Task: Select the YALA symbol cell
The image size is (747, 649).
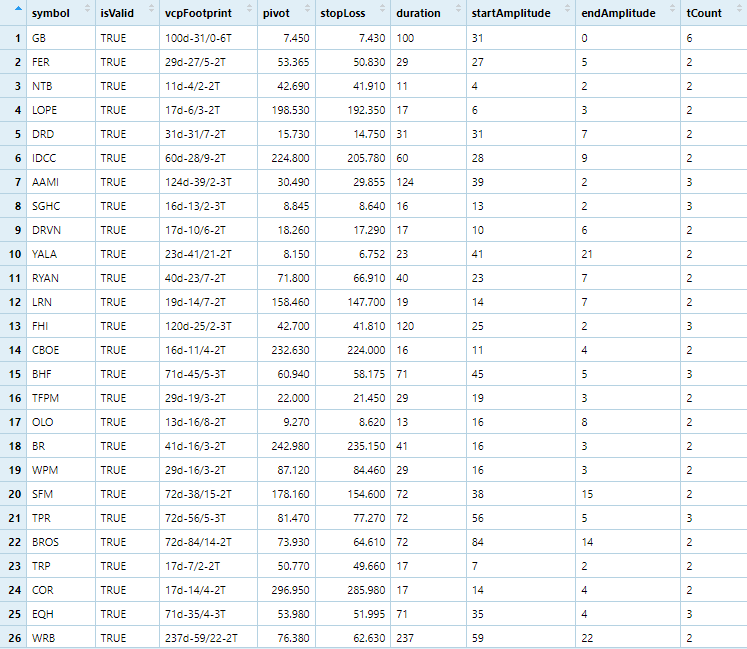Action: pyautogui.click(x=61, y=254)
